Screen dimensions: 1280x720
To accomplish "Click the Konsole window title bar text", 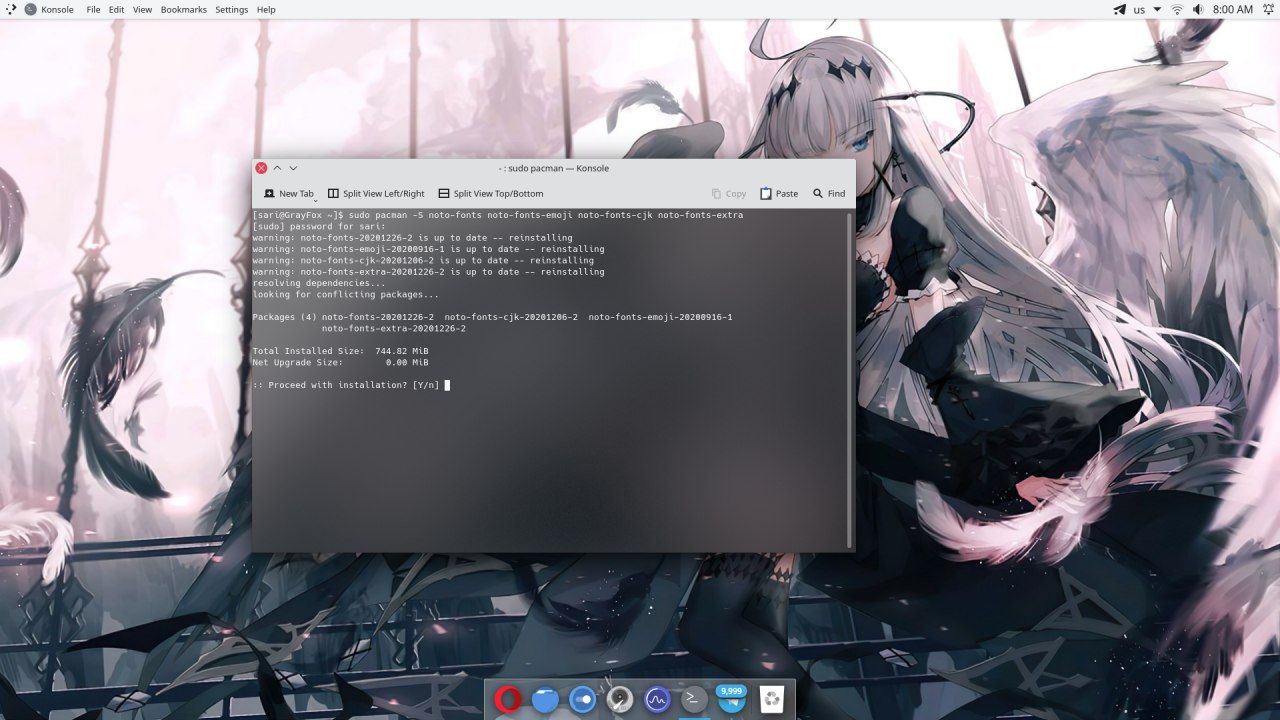I will point(554,168).
